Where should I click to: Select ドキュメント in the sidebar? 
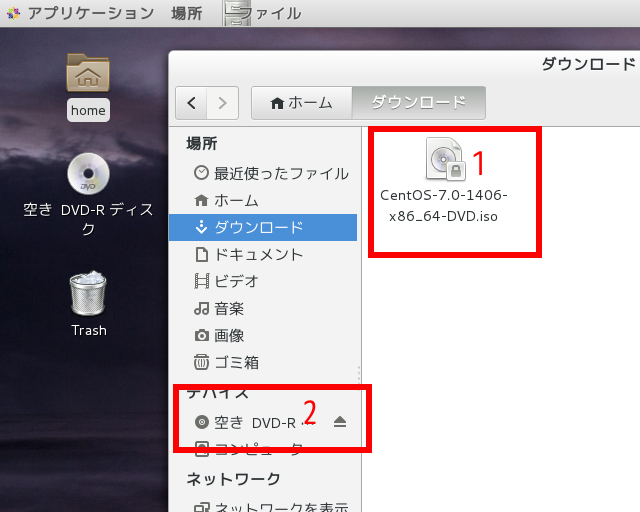[x=258, y=254]
